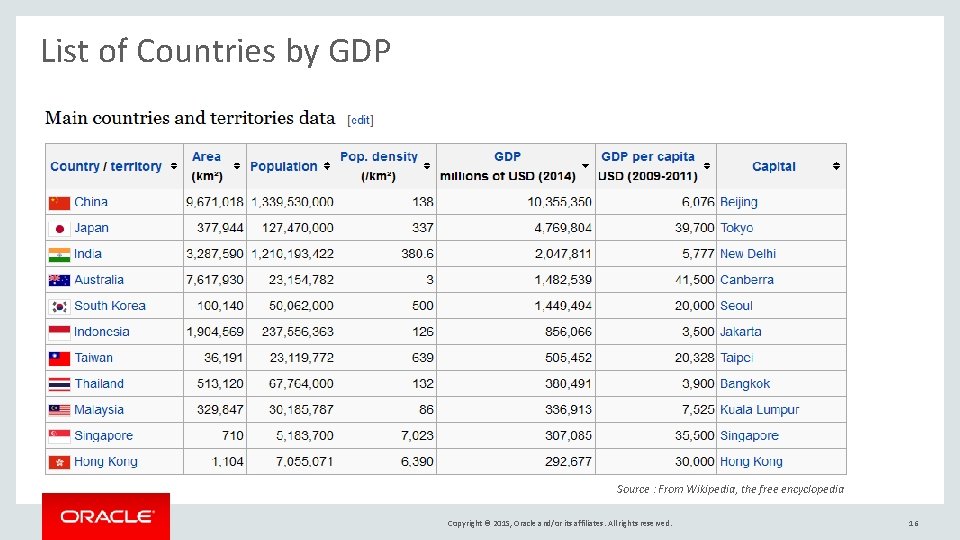Click the India flag icon
The image size is (960, 540).
point(59,254)
